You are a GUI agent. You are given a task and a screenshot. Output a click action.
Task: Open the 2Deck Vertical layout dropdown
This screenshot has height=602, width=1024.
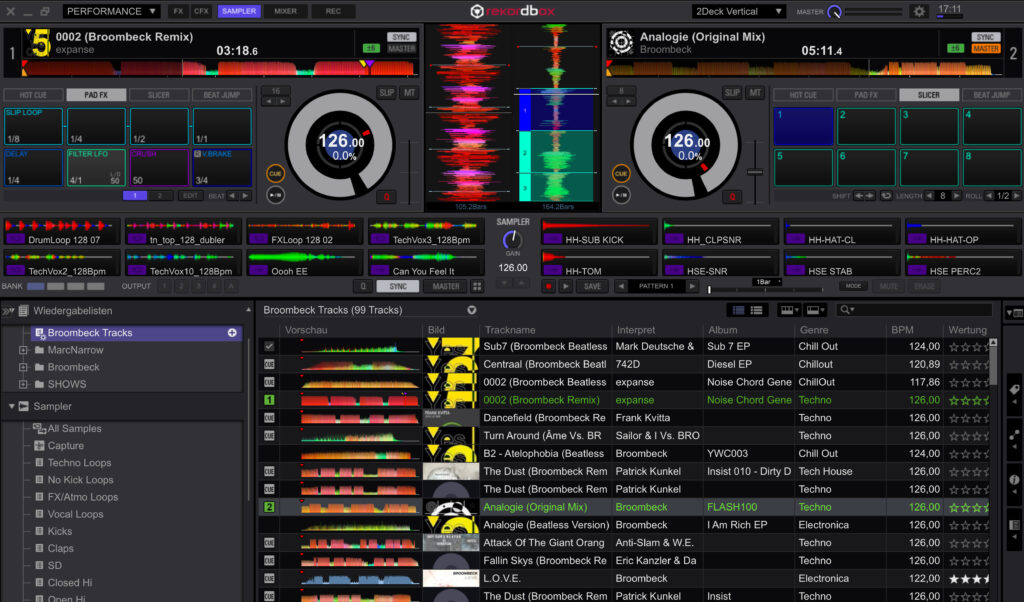click(x=738, y=11)
